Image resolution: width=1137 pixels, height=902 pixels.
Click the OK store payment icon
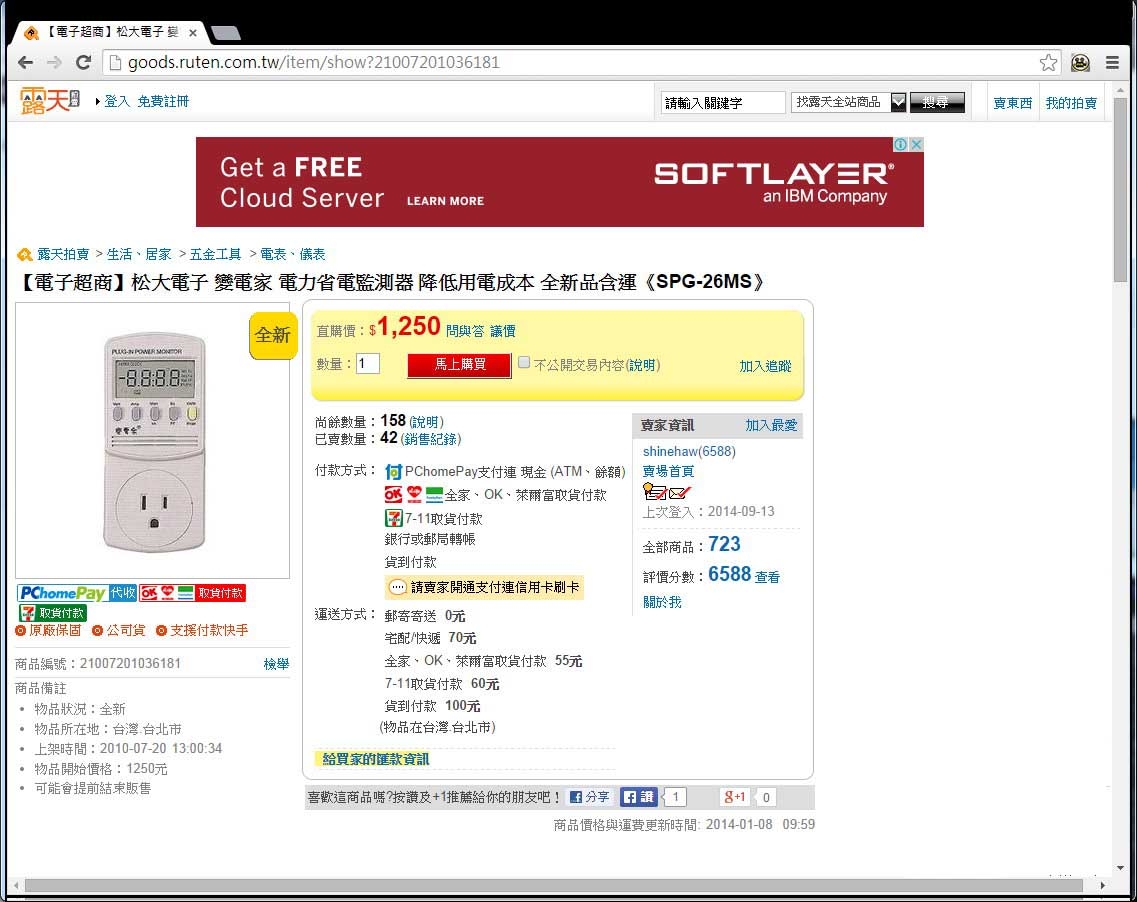pos(393,495)
